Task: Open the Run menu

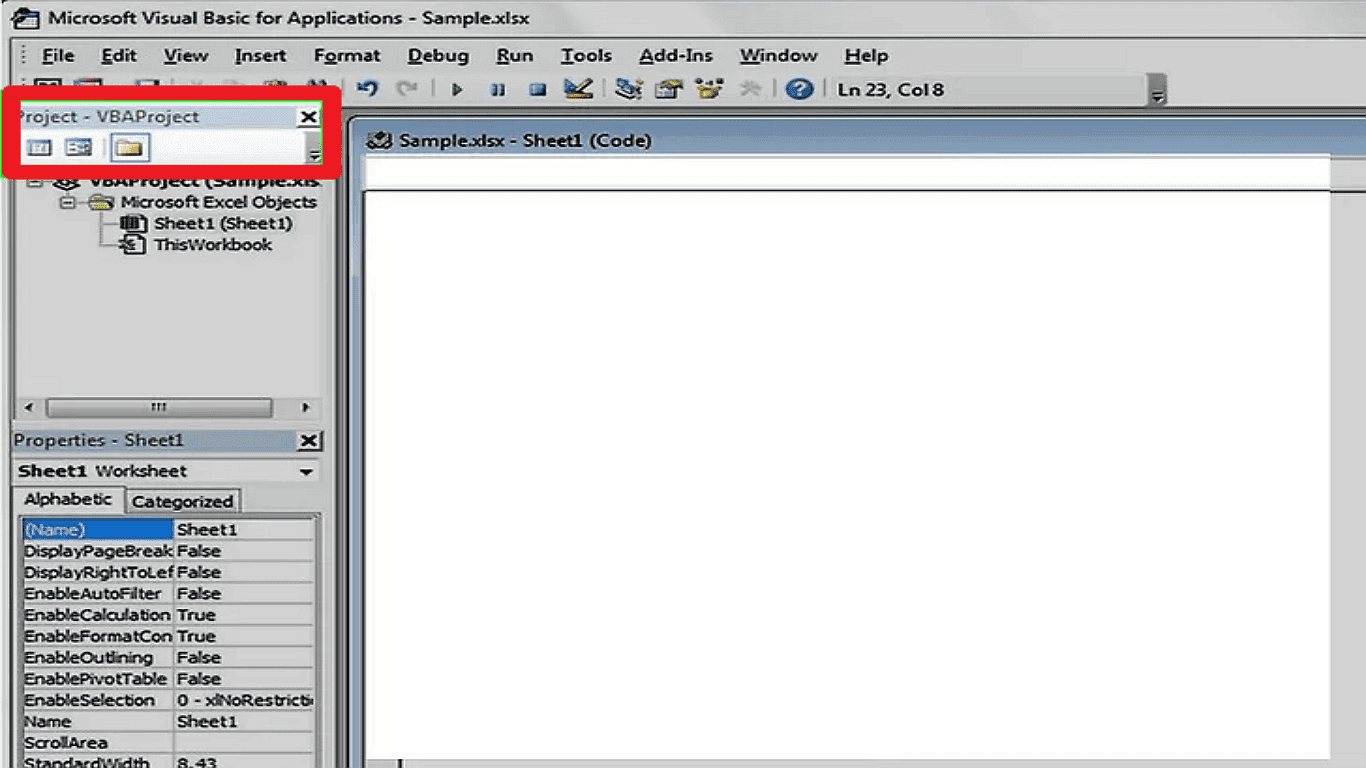Action: click(x=515, y=56)
